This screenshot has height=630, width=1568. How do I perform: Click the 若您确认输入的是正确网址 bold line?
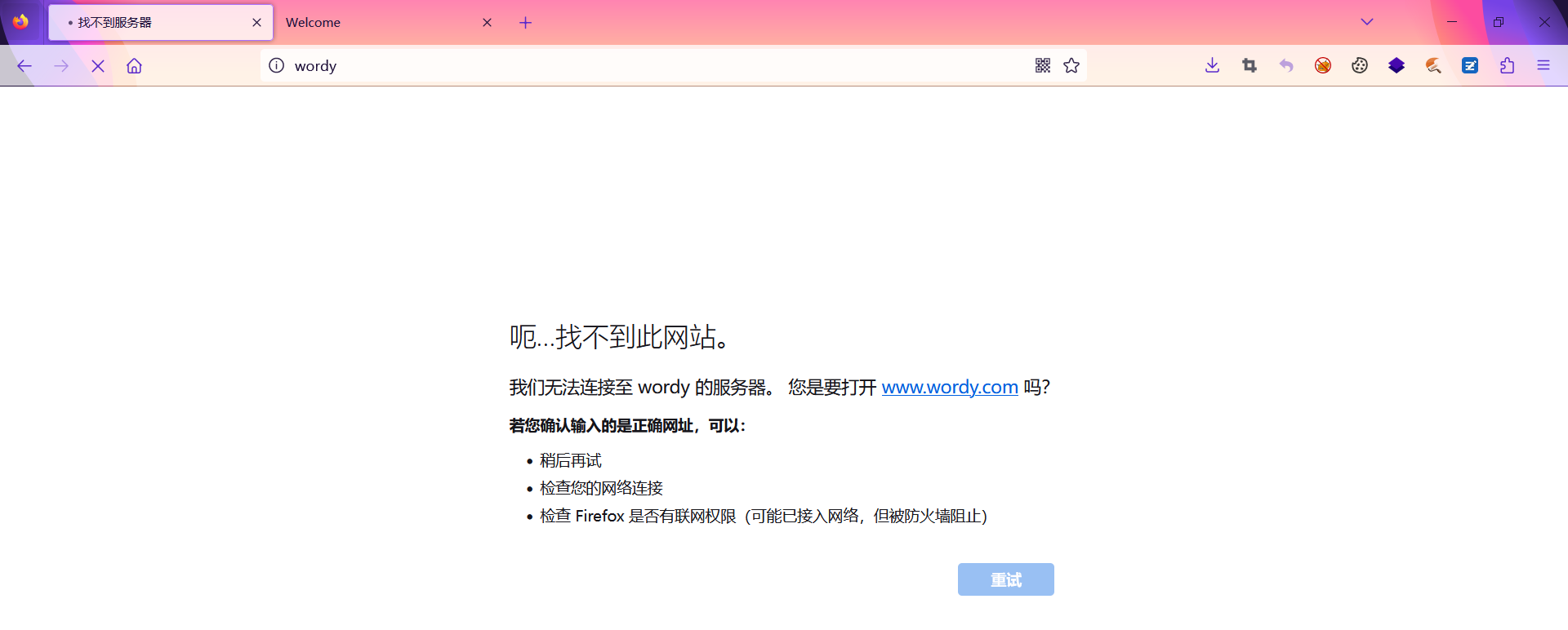[627, 426]
